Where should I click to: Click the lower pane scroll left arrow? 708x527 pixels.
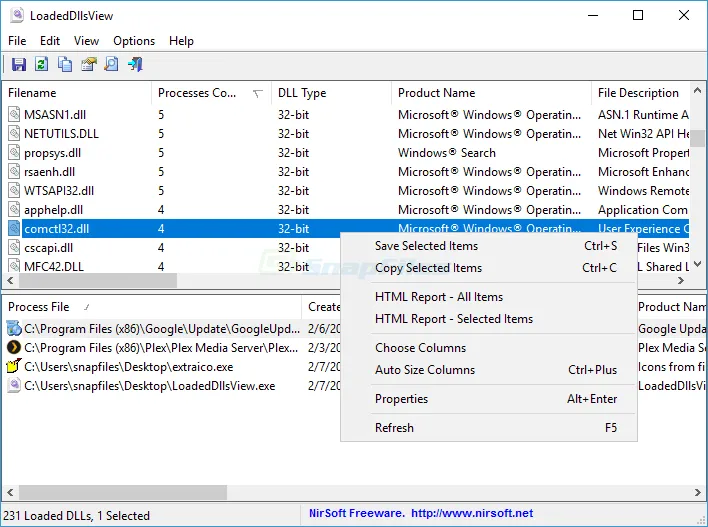pyautogui.click(x=10, y=492)
